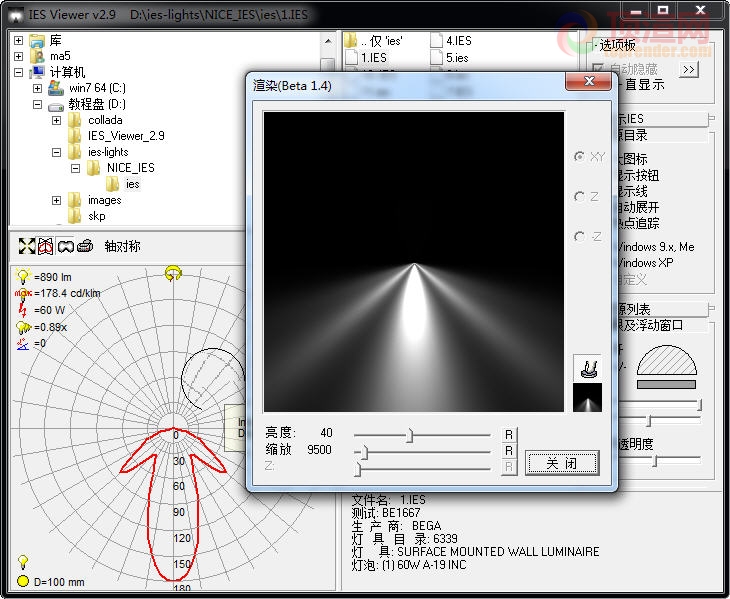Click the 缩放 zoom slider handle
The height and width of the screenshot is (599, 730).
(365, 452)
